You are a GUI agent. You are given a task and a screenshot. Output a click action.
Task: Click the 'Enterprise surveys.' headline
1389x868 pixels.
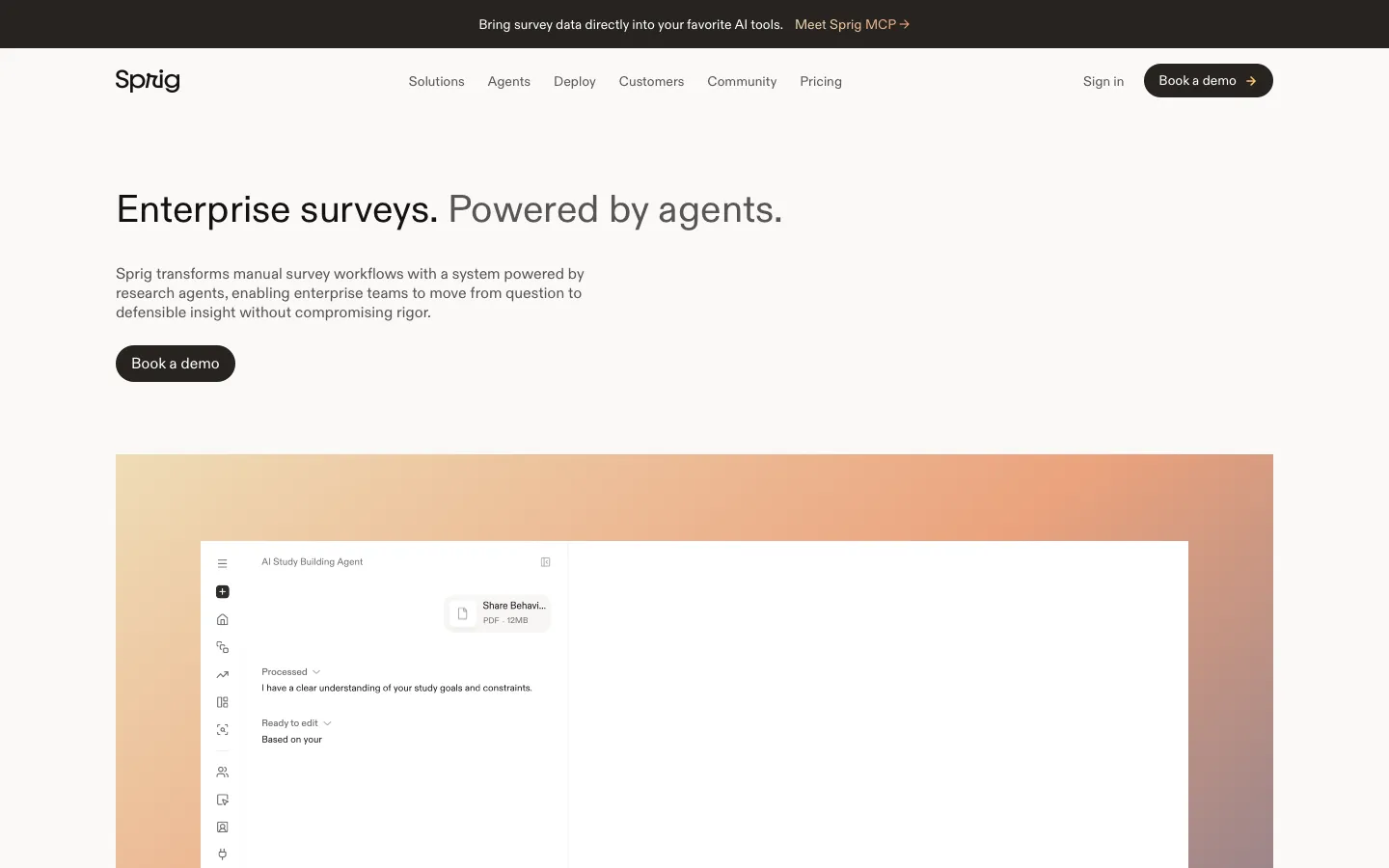coord(277,209)
